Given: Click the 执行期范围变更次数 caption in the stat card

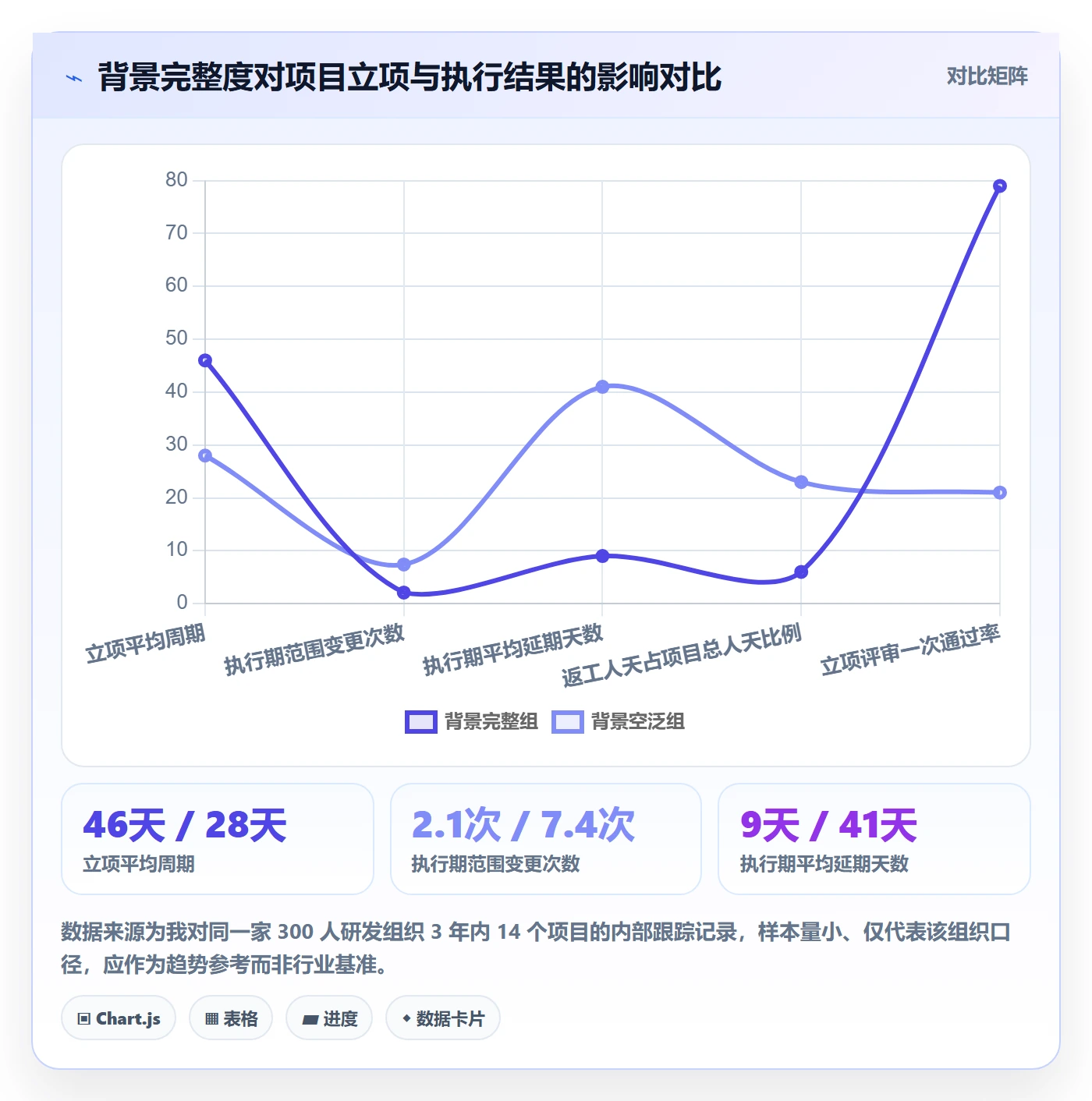Looking at the screenshot, I should tap(496, 864).
